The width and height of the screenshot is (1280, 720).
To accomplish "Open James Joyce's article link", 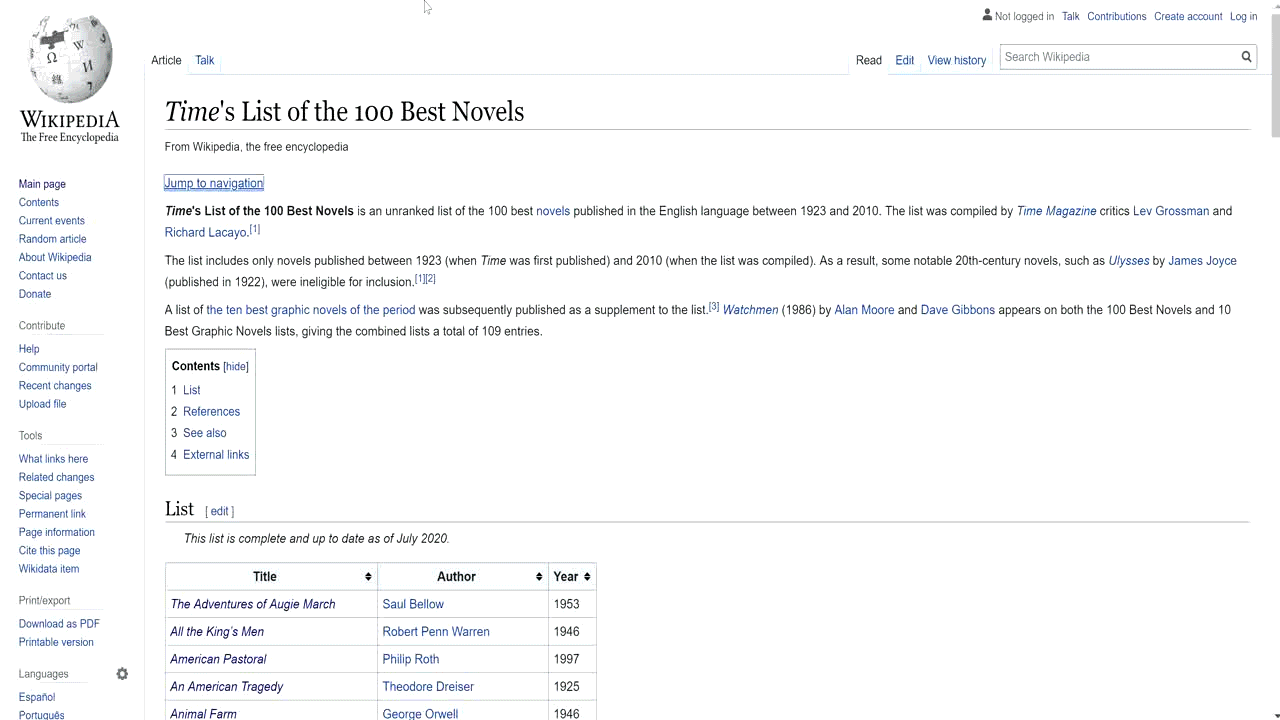I will click(x=1202, y=261).
